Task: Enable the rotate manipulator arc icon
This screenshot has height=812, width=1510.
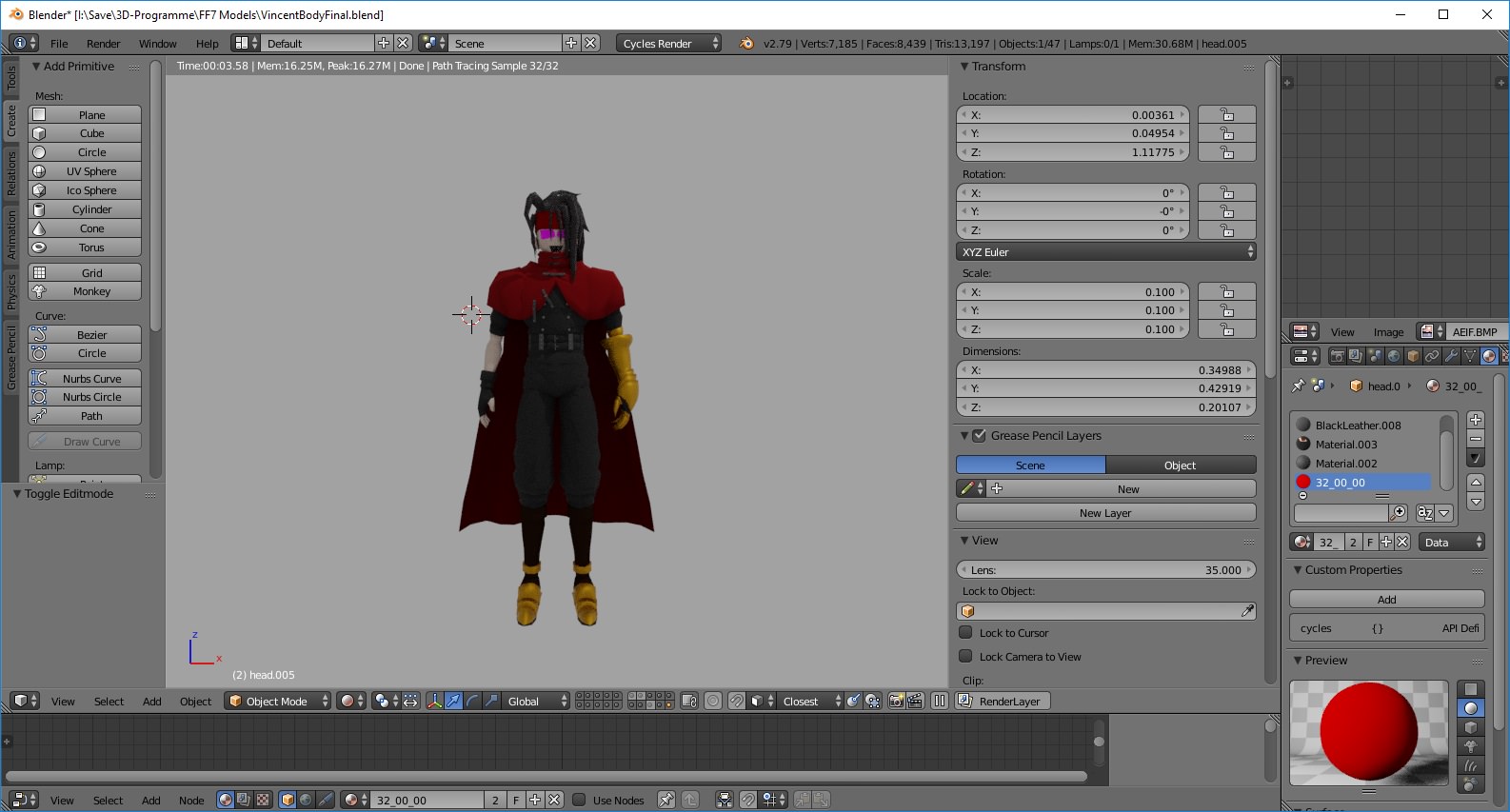Action: [473, 702]
